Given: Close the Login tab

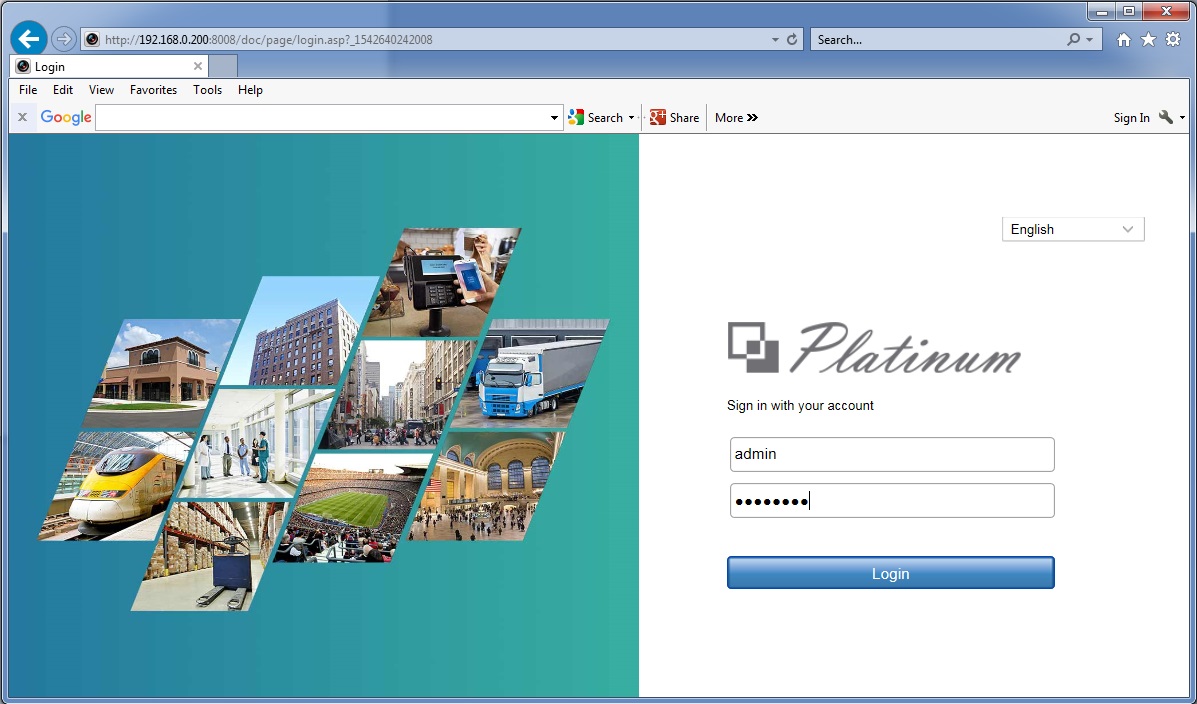Looking at the screenshot, I should pyautogui.click(x=198, y=66).
